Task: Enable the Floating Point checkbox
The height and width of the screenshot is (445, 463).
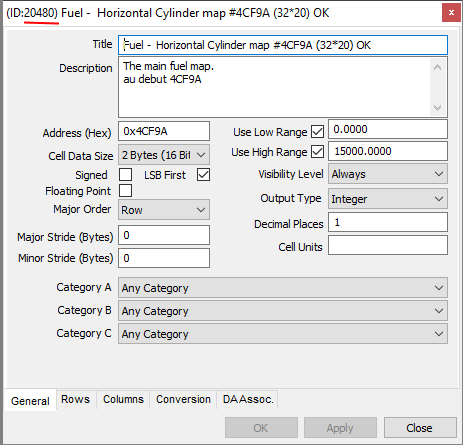Action: pyautogui.click(x=125, y=191)
